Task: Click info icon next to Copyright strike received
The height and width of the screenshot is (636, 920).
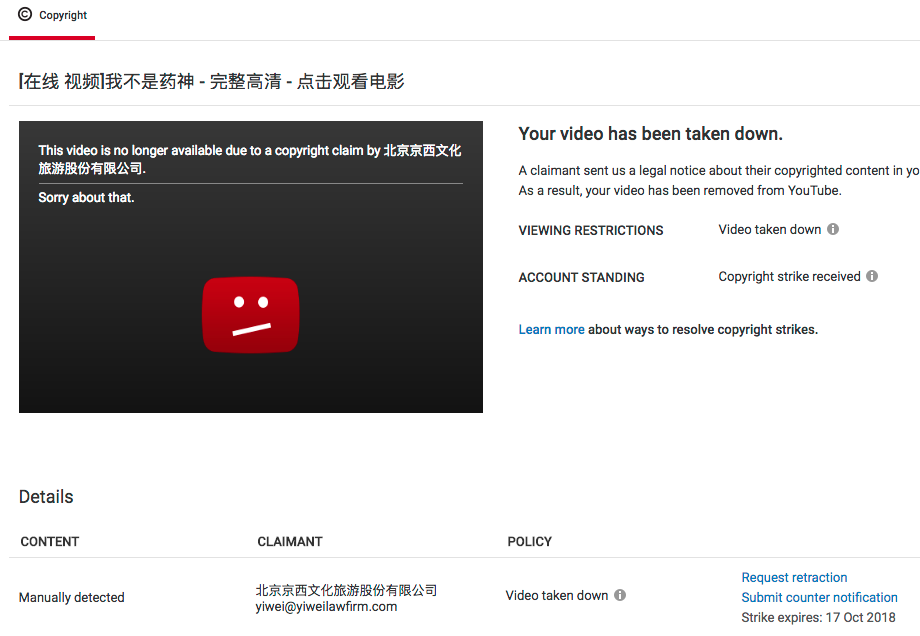Action: [x=872, y=277]
